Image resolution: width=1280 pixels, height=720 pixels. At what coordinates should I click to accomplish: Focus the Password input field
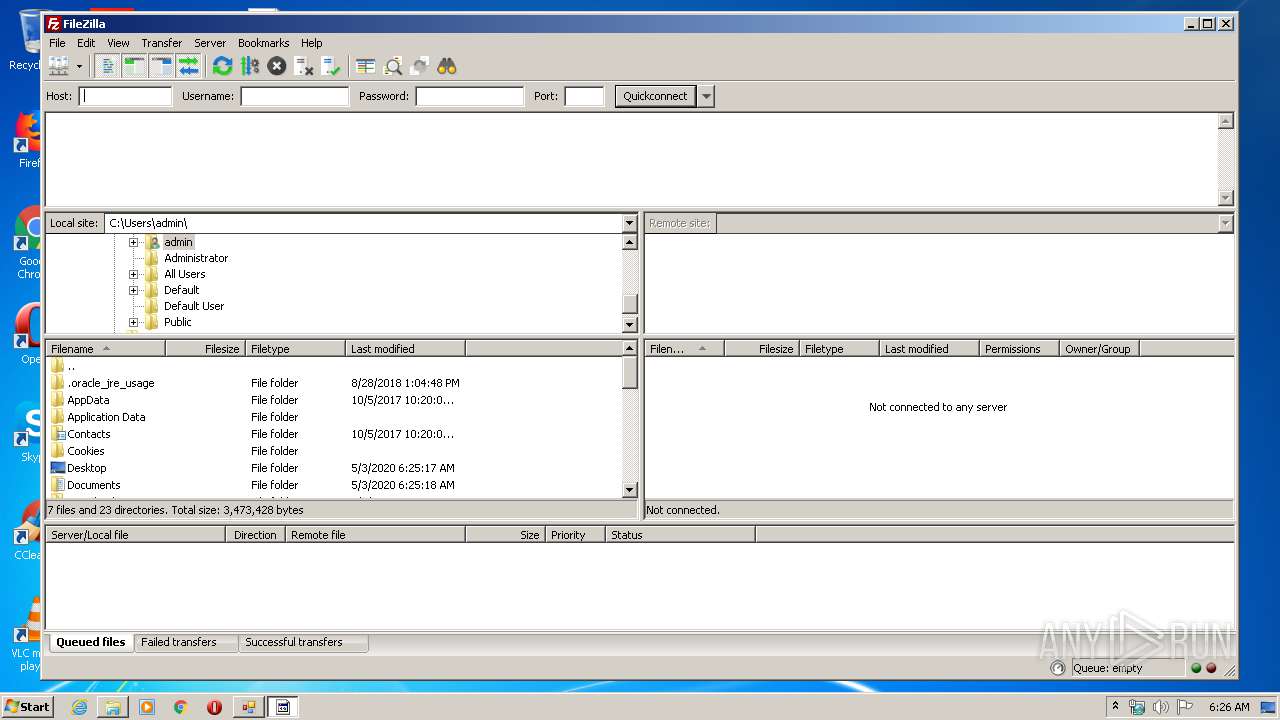tap(470, 96)
